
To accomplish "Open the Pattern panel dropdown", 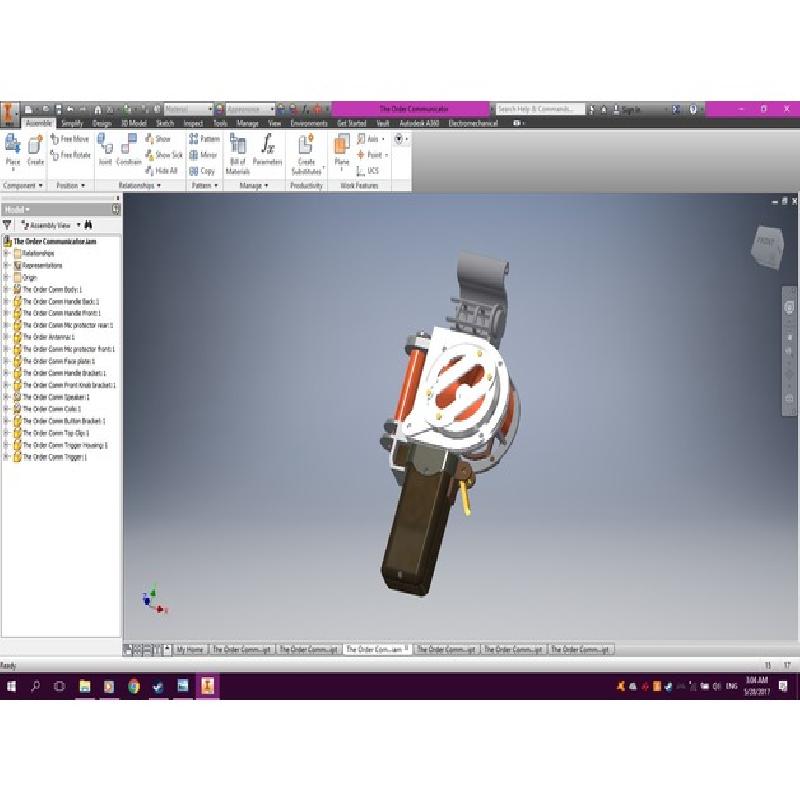I will (205, 186).
